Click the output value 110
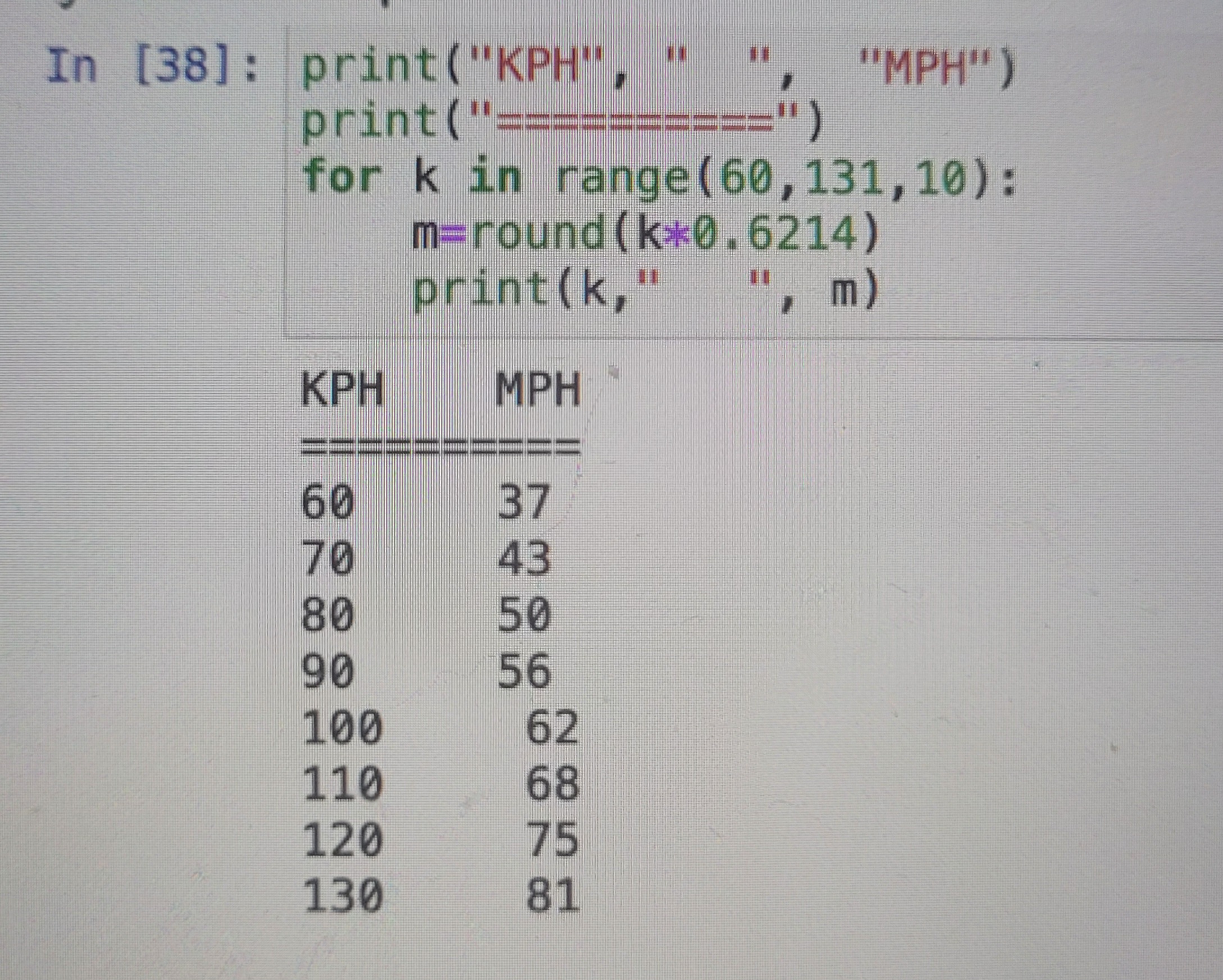1223x980 pixels. [x=343, y=783]
